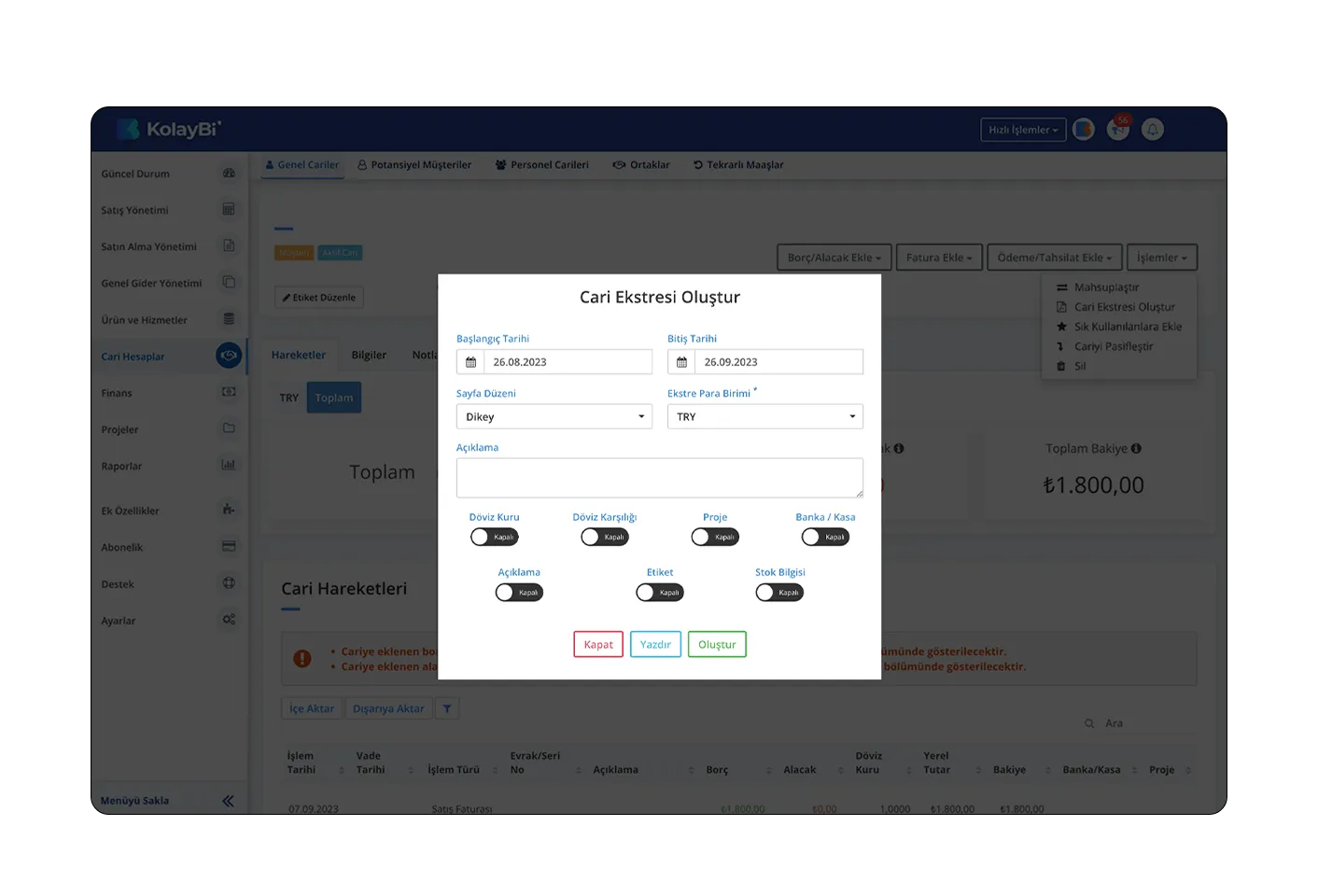
Task: Click the Projeler folder icon
Action: point(229,428)
